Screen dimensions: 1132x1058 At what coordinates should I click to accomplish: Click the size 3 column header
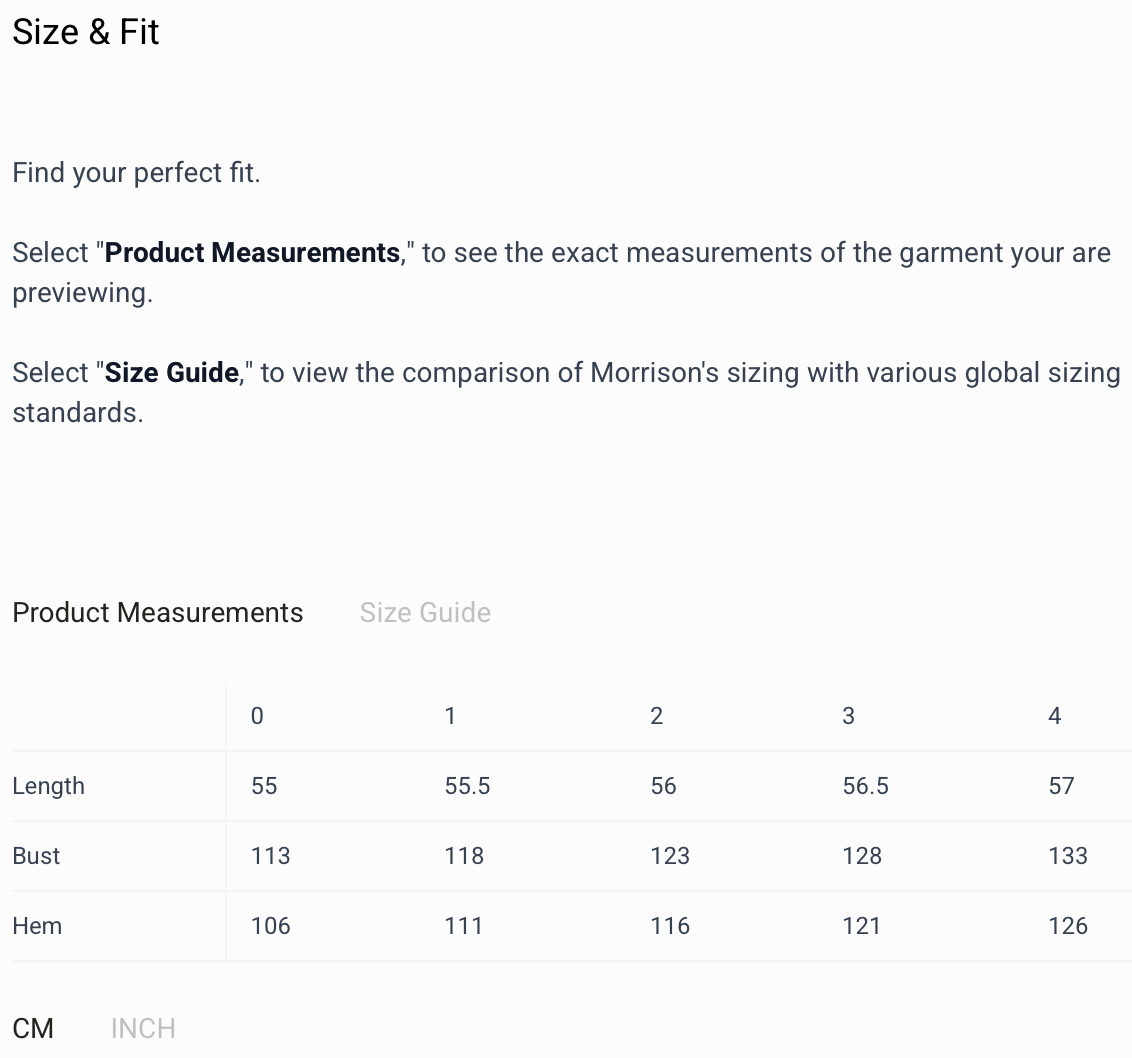point(848,716)
